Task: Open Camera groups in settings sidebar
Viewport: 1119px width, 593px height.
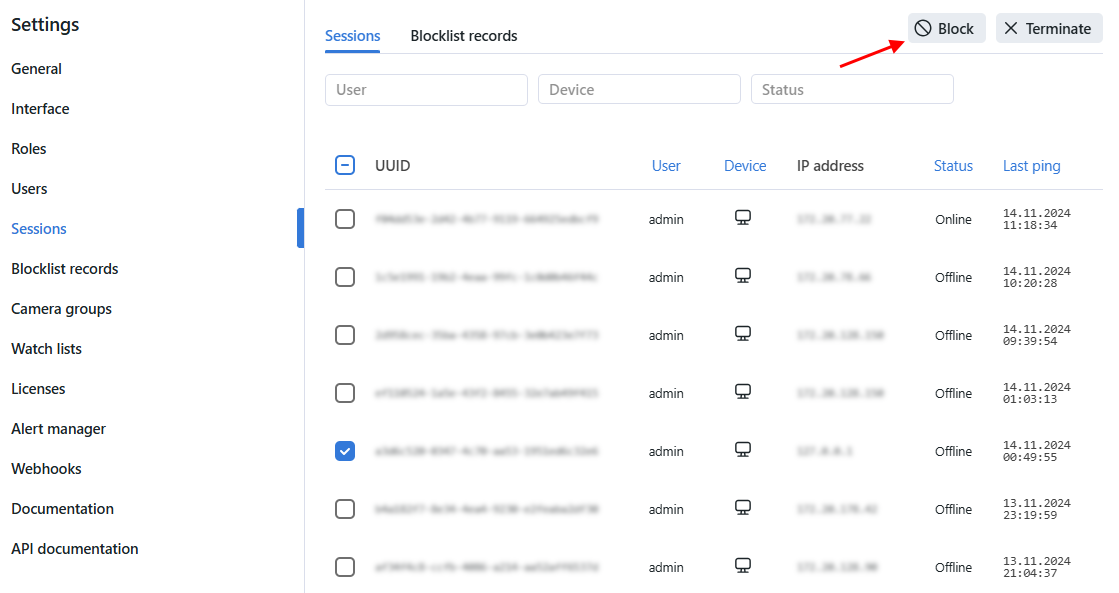Action: (61, 309)
